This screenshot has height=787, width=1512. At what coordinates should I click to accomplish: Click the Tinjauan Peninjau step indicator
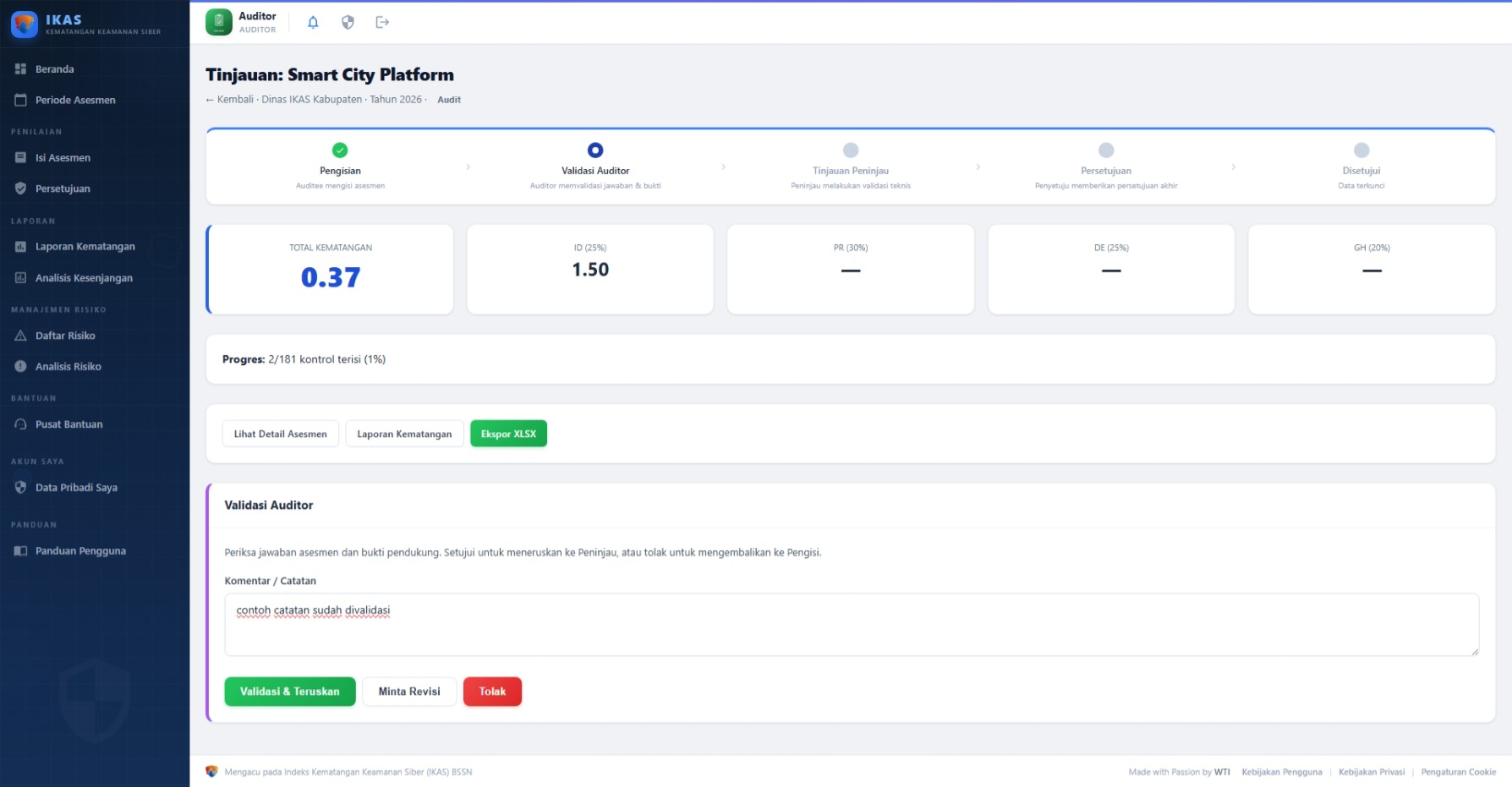pyautogui.click(x=851, y=150)
